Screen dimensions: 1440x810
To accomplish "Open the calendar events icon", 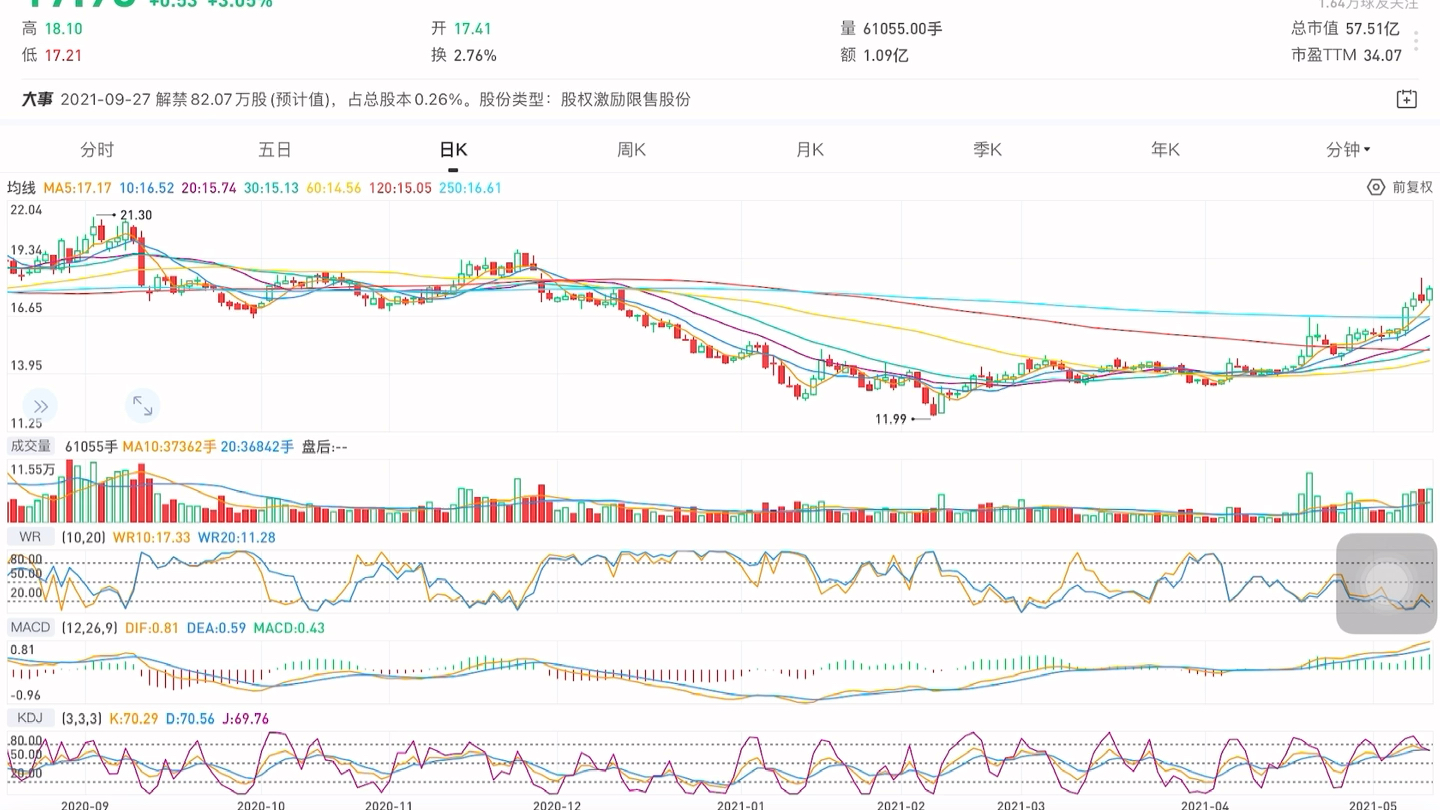I will click(x=1406, y=99).
